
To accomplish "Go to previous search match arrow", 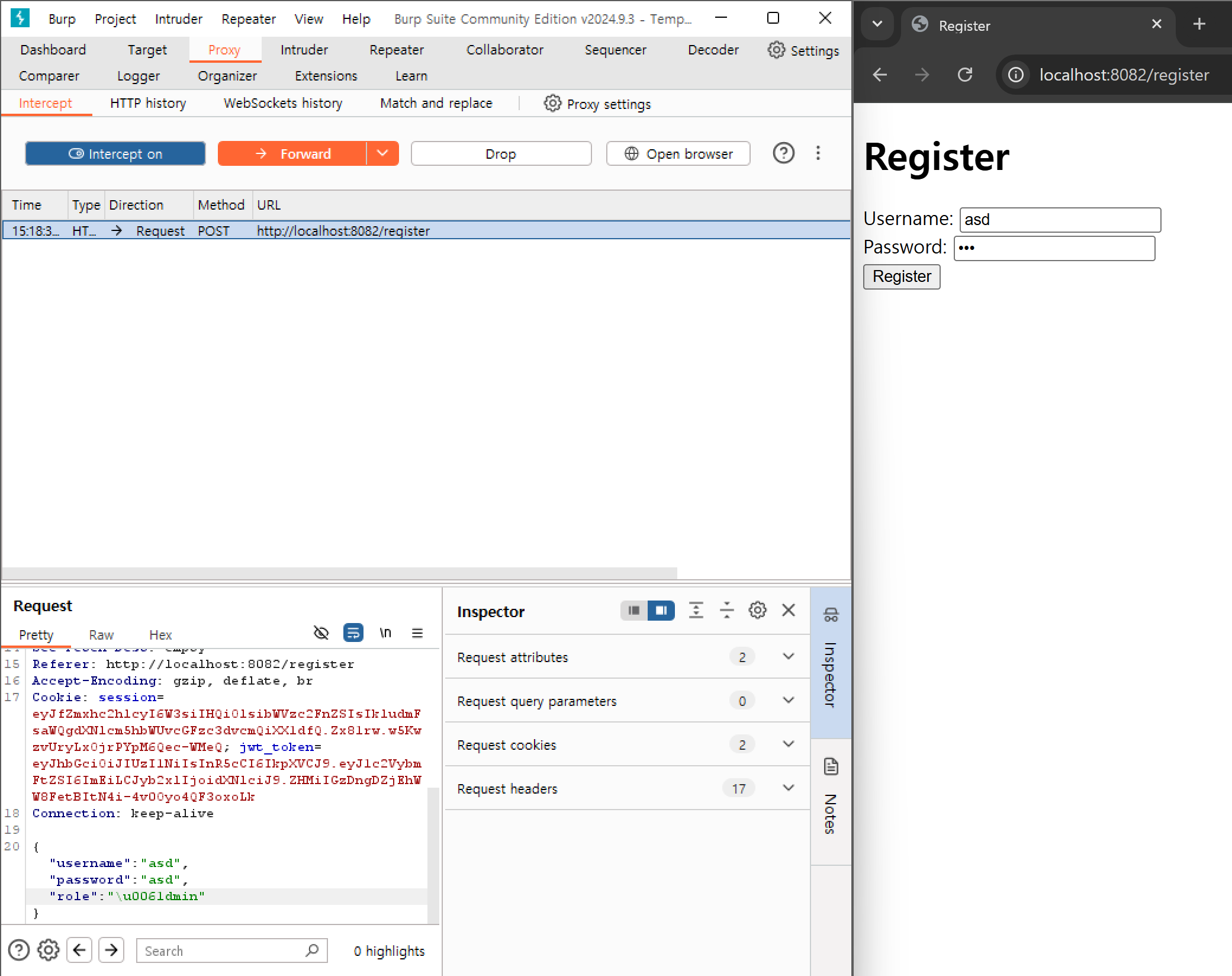I will [x=79, y=950].
